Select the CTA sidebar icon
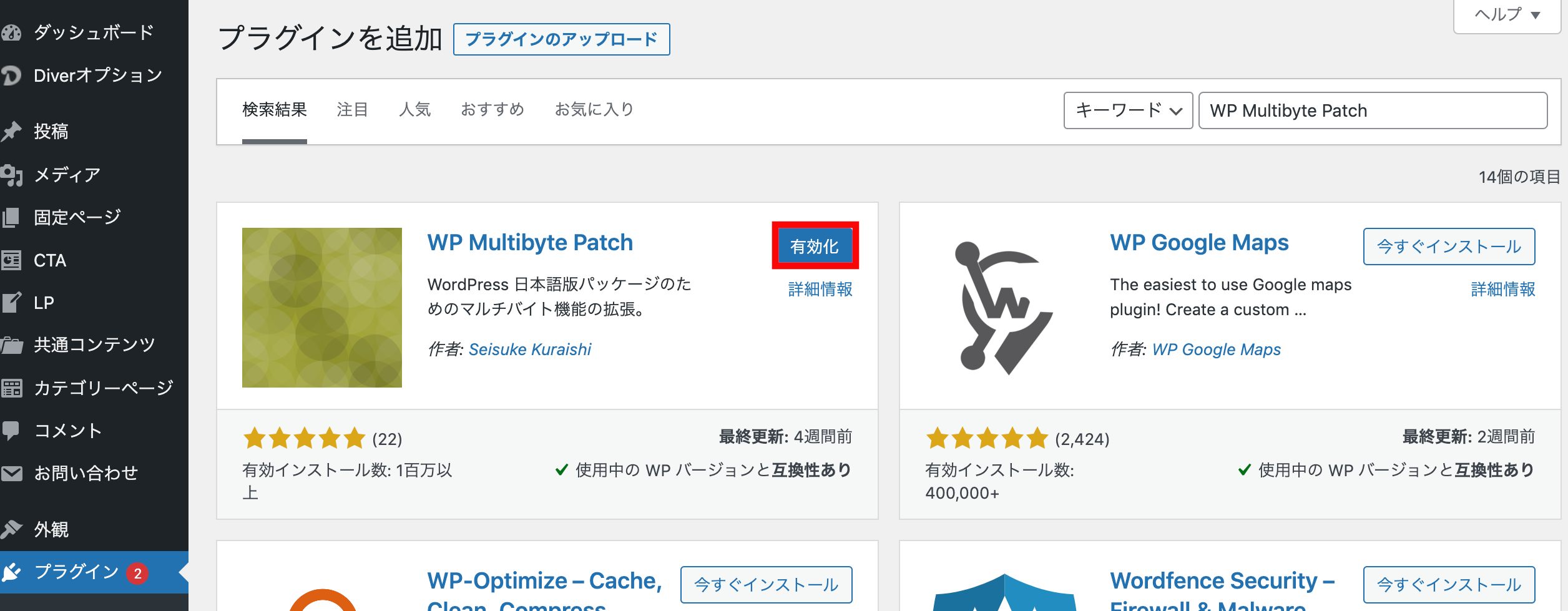The width and height of the screenshot is (1568, 611). click(11, 260)
